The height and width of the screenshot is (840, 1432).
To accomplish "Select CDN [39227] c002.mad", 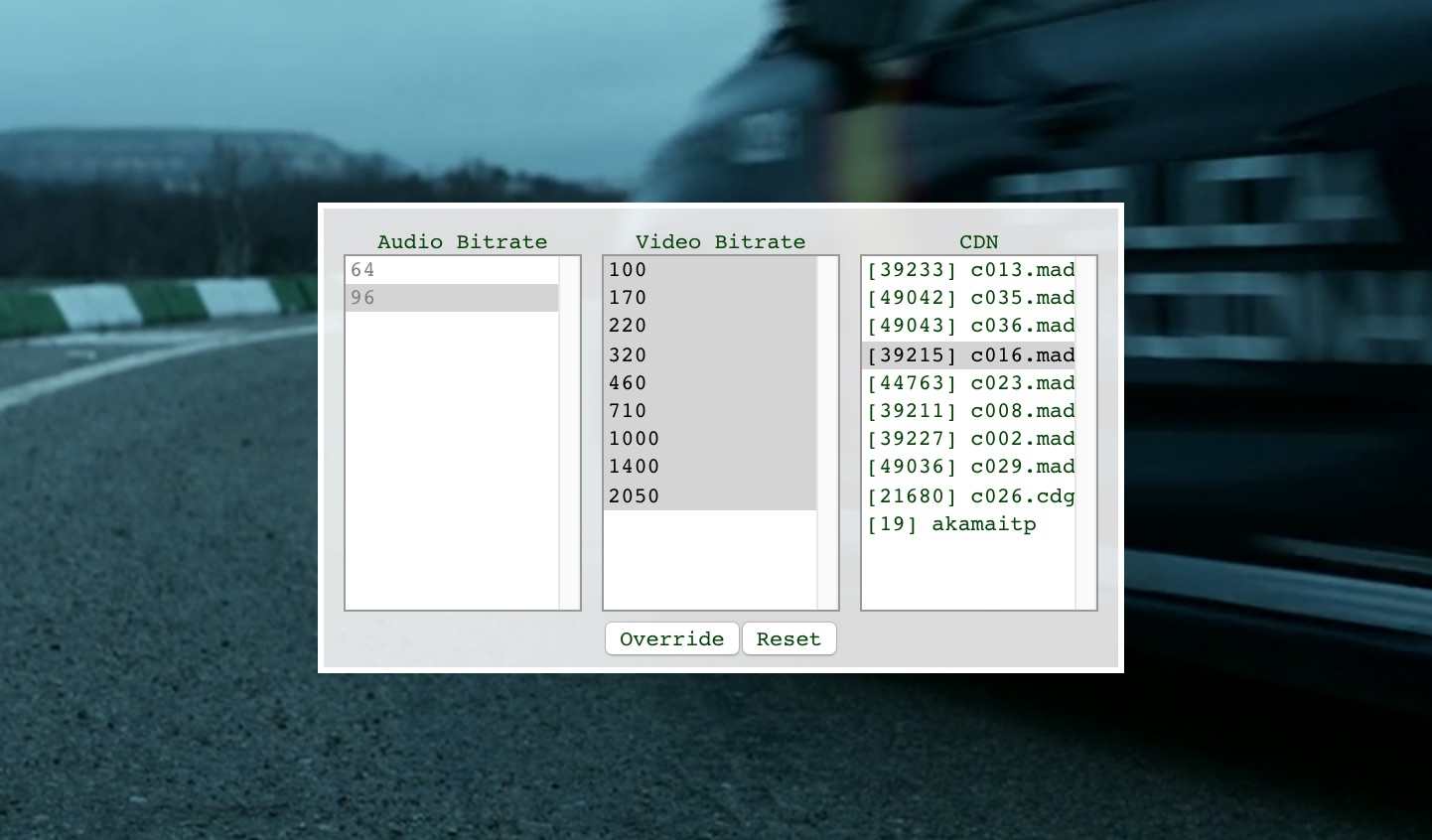I will (968, 439).
